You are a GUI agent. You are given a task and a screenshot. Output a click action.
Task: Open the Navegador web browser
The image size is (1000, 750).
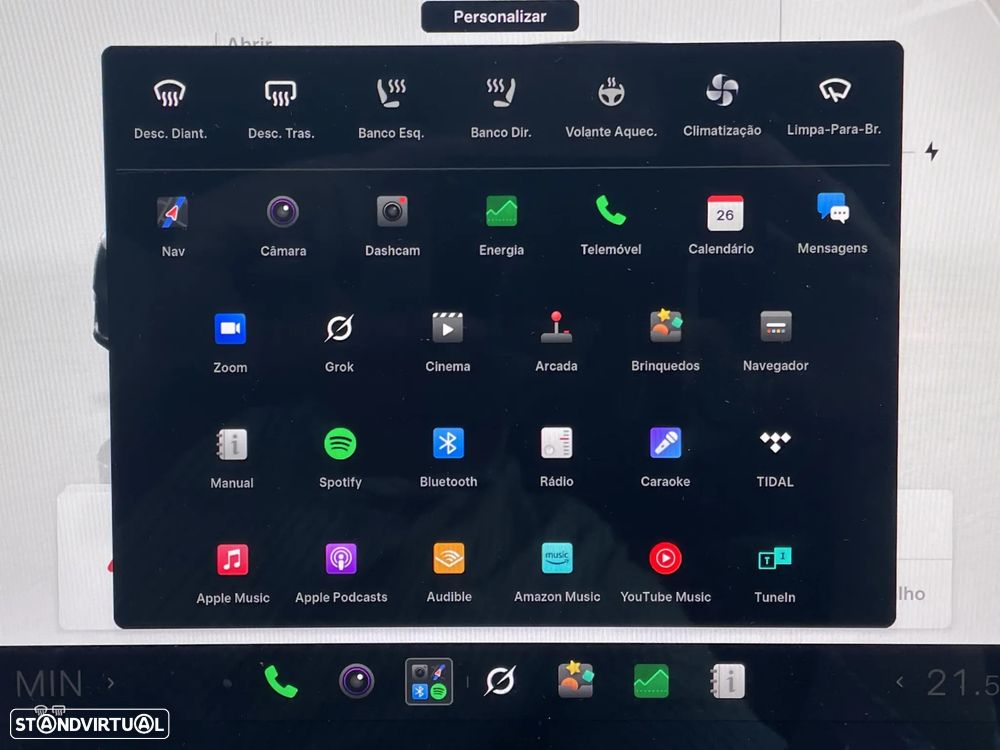(x=776, y=327)
